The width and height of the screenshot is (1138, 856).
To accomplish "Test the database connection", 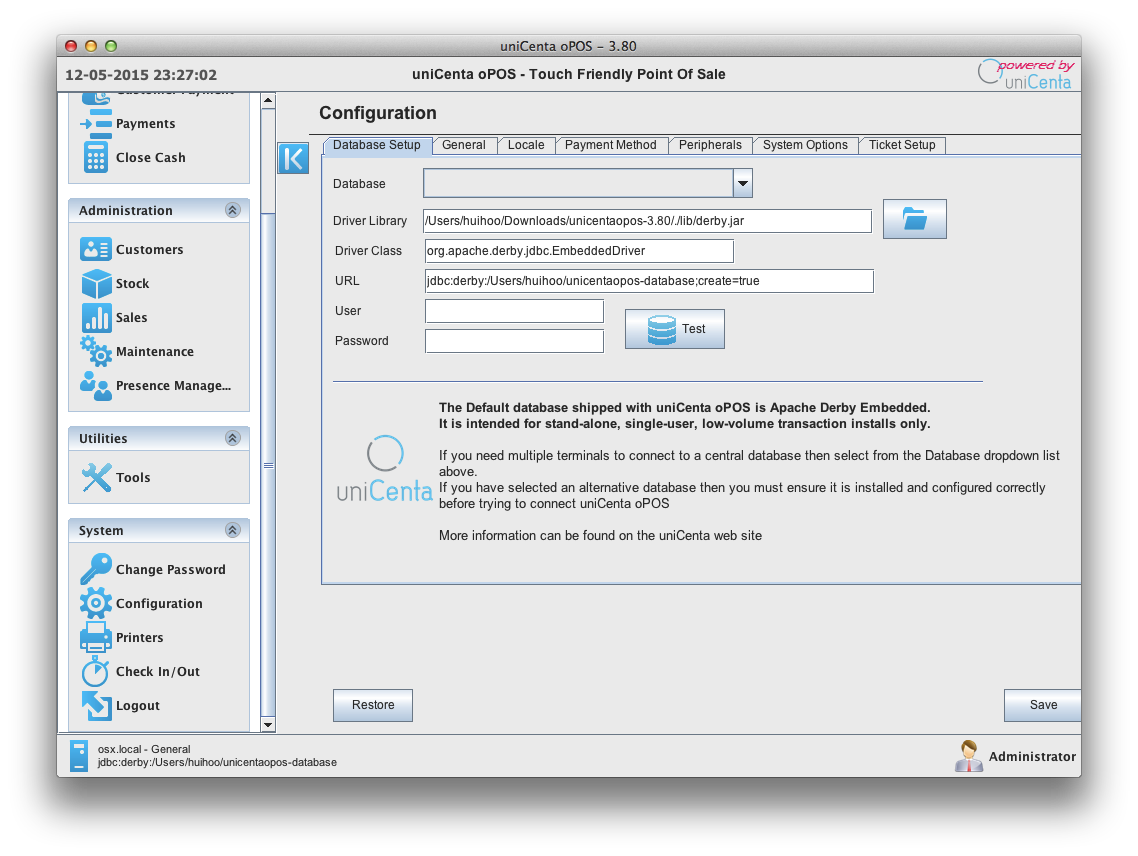I will [675, 329].
